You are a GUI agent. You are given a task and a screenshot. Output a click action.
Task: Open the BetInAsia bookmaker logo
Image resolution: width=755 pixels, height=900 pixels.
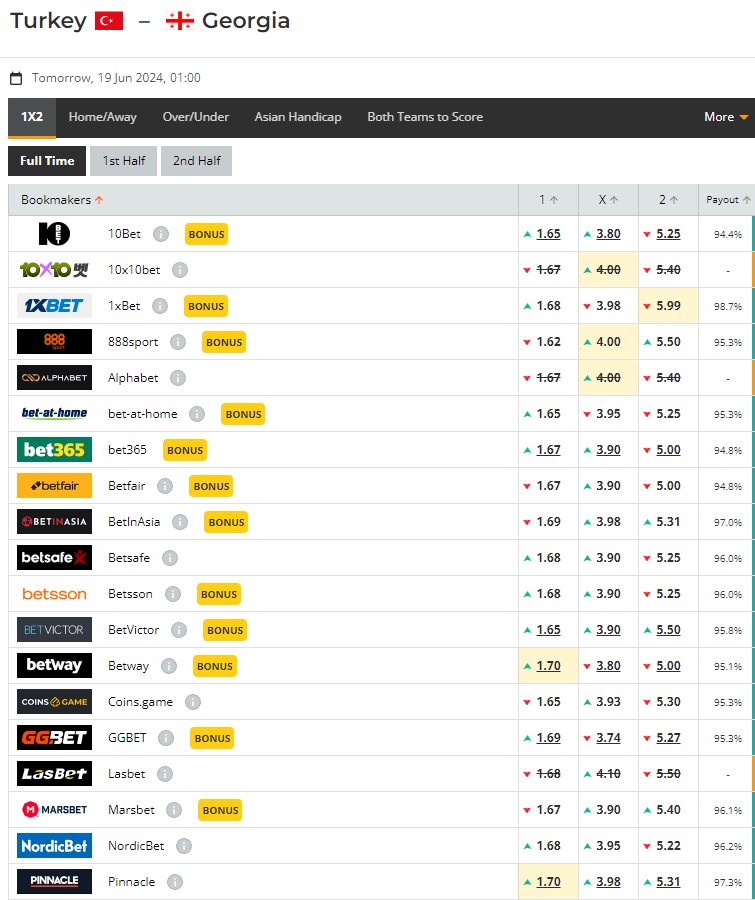pos(54,522)
